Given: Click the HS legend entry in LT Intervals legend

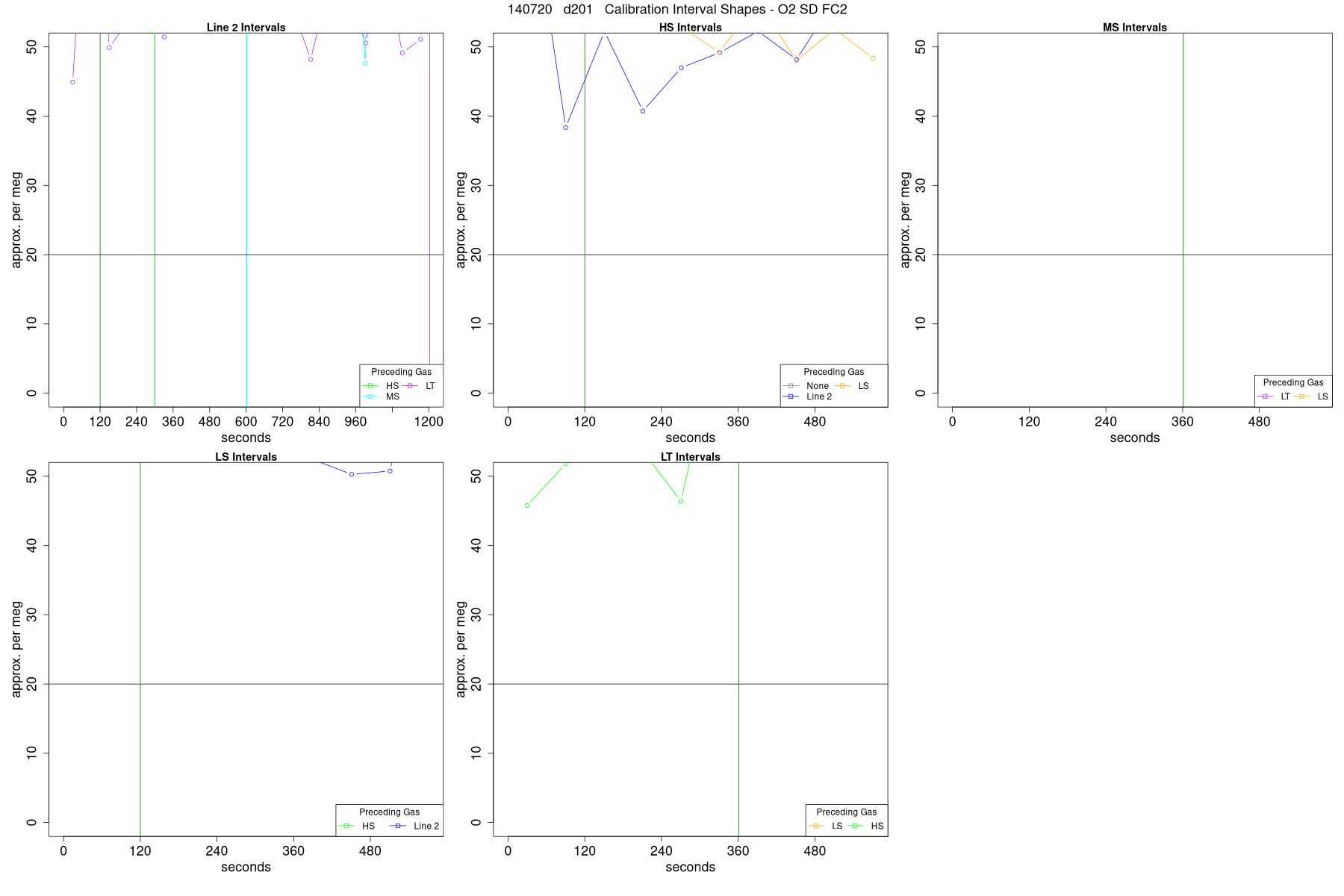Looking at the screenshot, I should [x=865, y=826].
